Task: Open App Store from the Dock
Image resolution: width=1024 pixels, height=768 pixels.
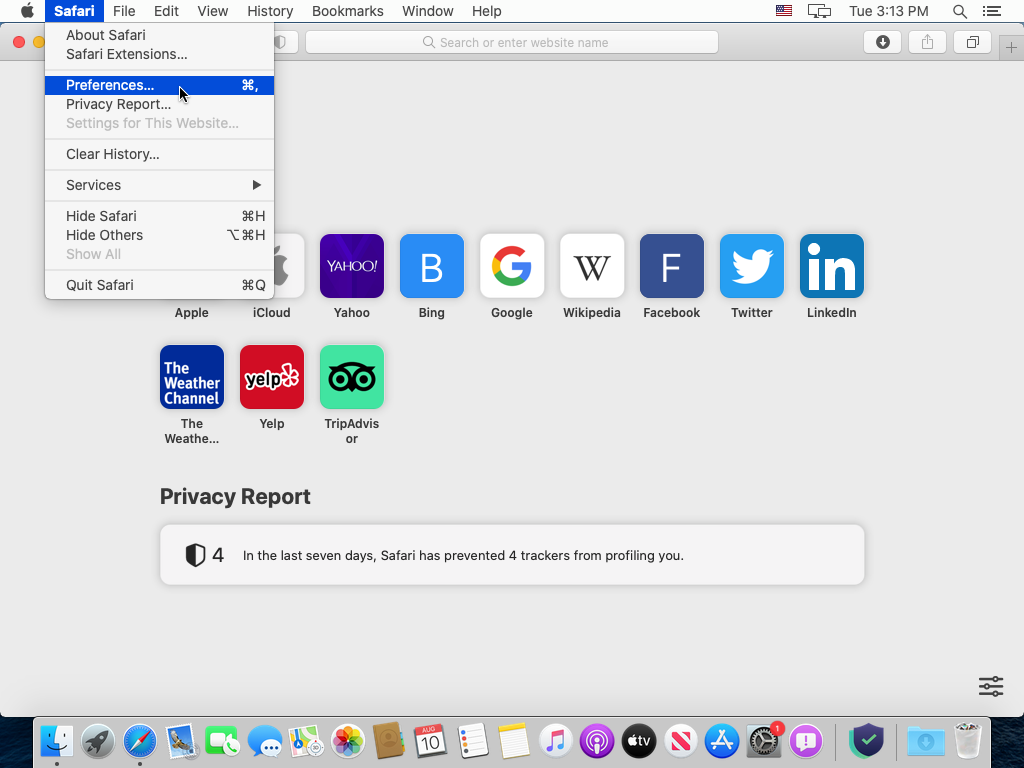Action: [722, 741]
